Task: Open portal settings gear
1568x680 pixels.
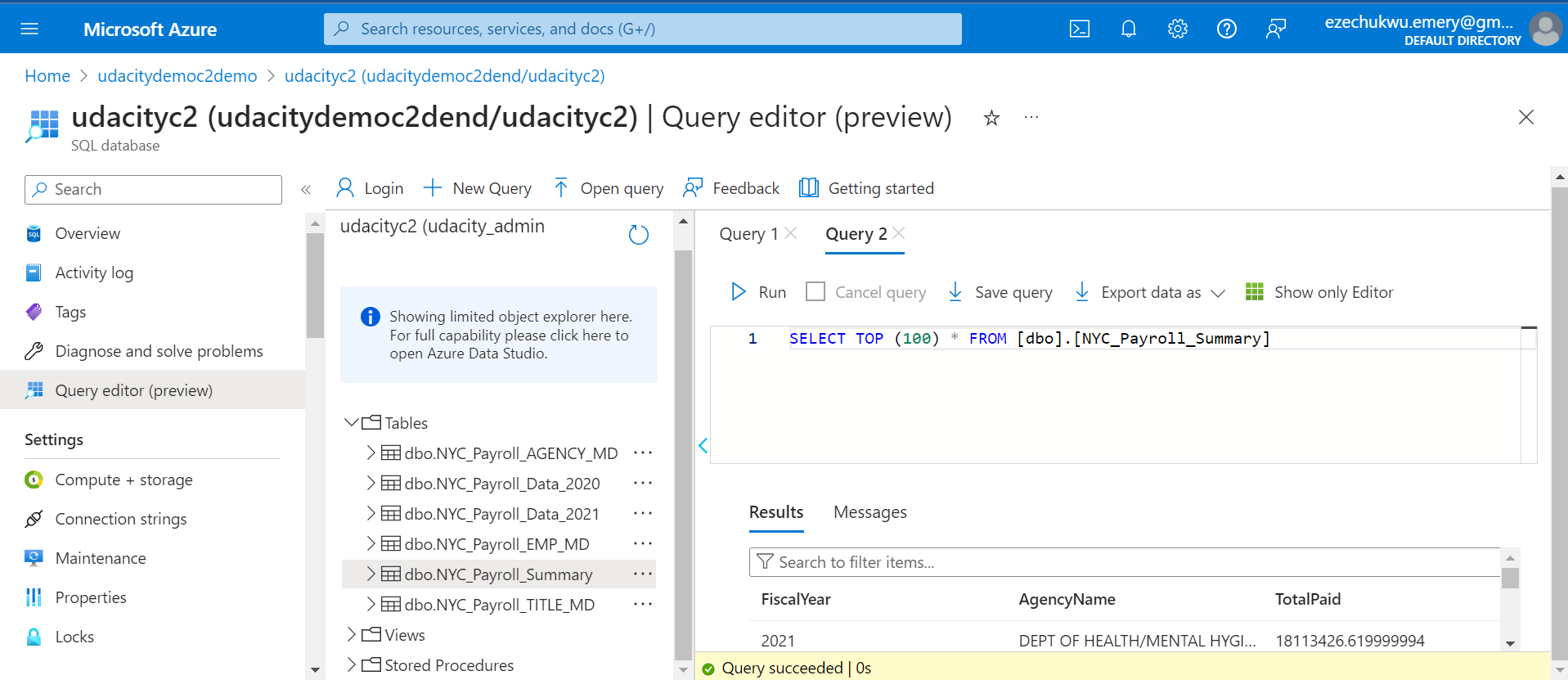Action: tap(1178, 29)
